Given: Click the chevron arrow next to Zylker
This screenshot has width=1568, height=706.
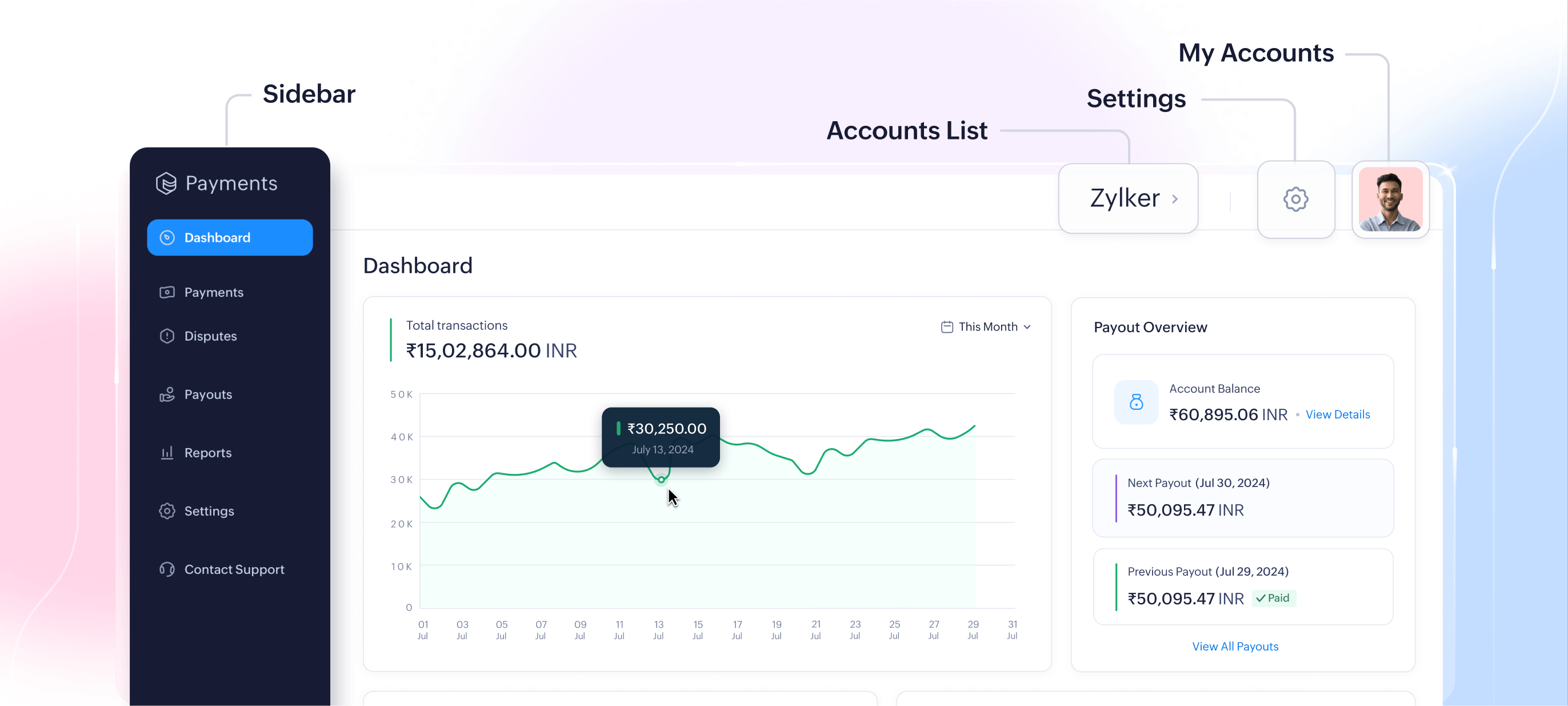Looking at the screenshot, I should point(1175,199).
